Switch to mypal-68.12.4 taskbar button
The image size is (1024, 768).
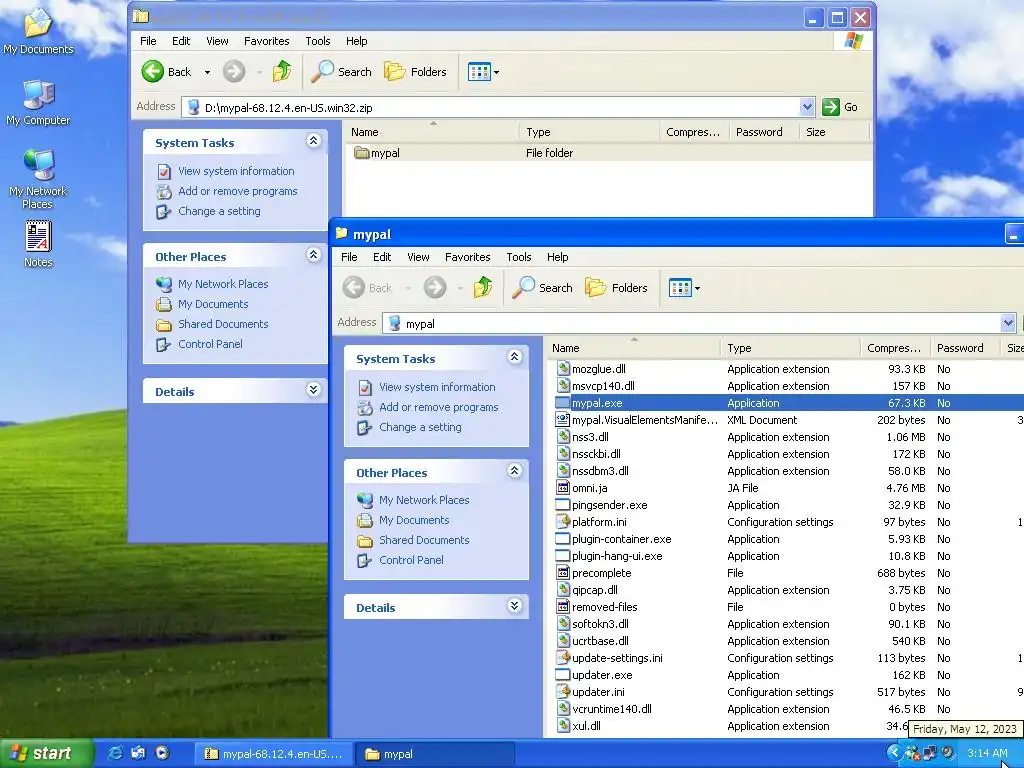click(274, 754)
